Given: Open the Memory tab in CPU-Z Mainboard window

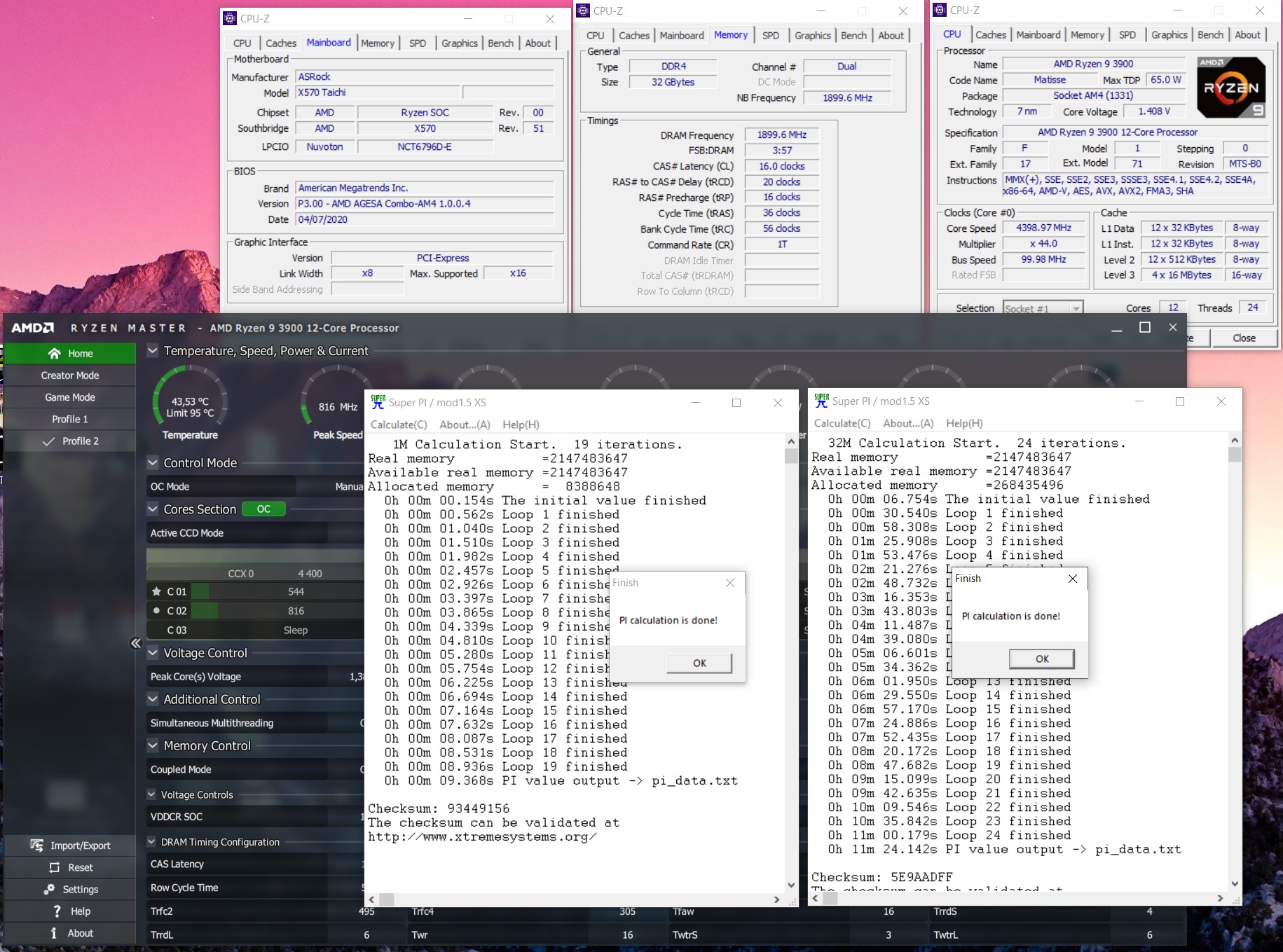Looking at the screenshot, I should (378, 43).
